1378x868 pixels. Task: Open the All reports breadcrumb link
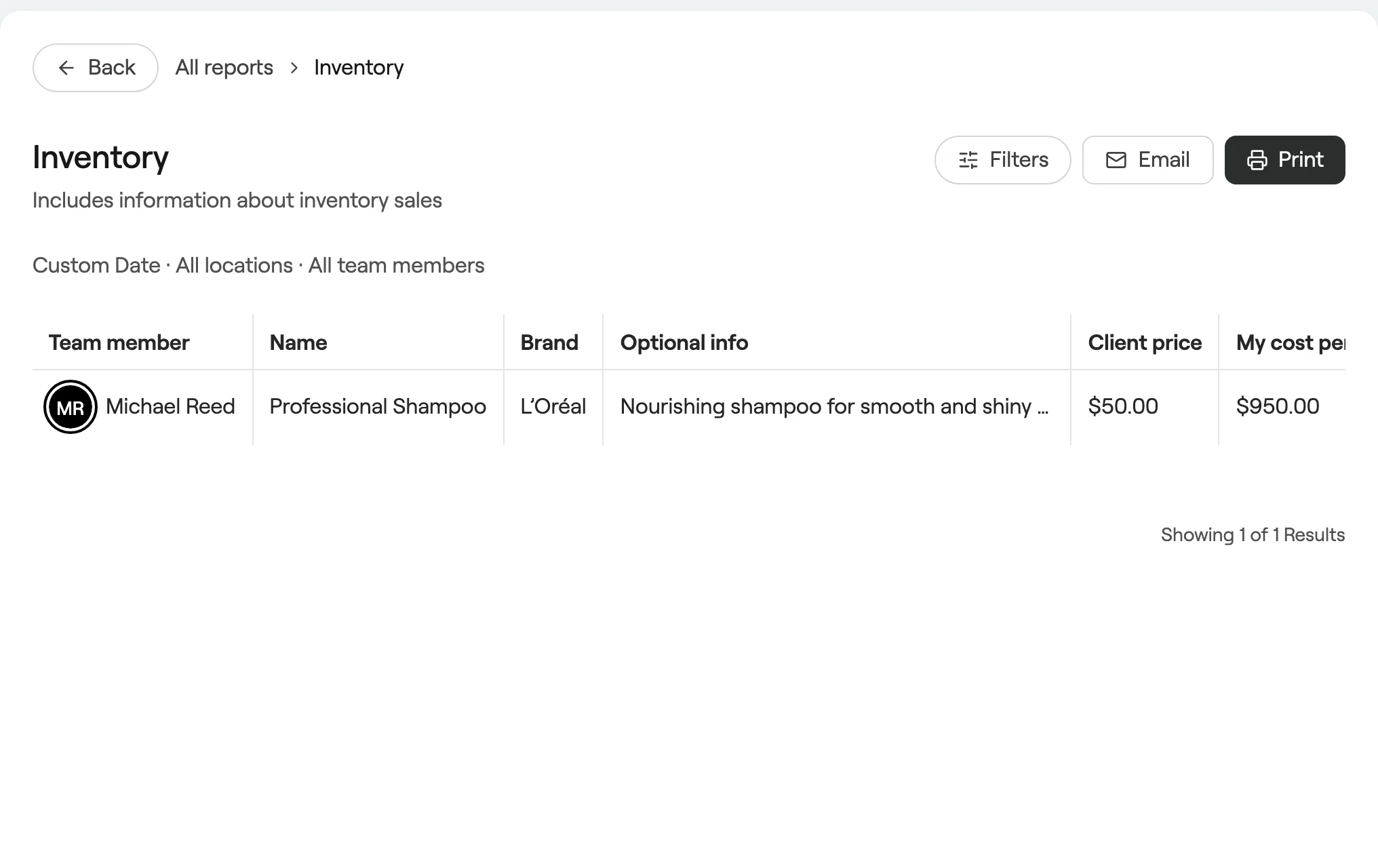point(224,68)
